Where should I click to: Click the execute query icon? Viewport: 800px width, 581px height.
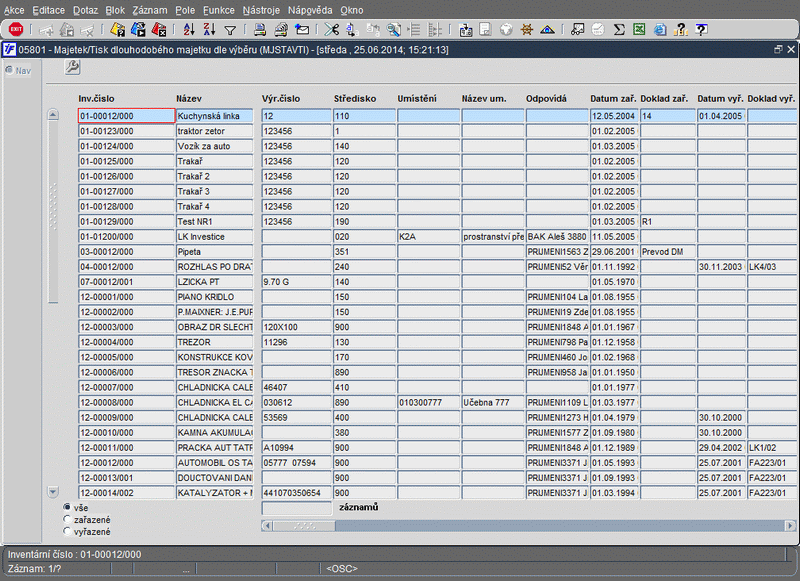pos(138,30)
